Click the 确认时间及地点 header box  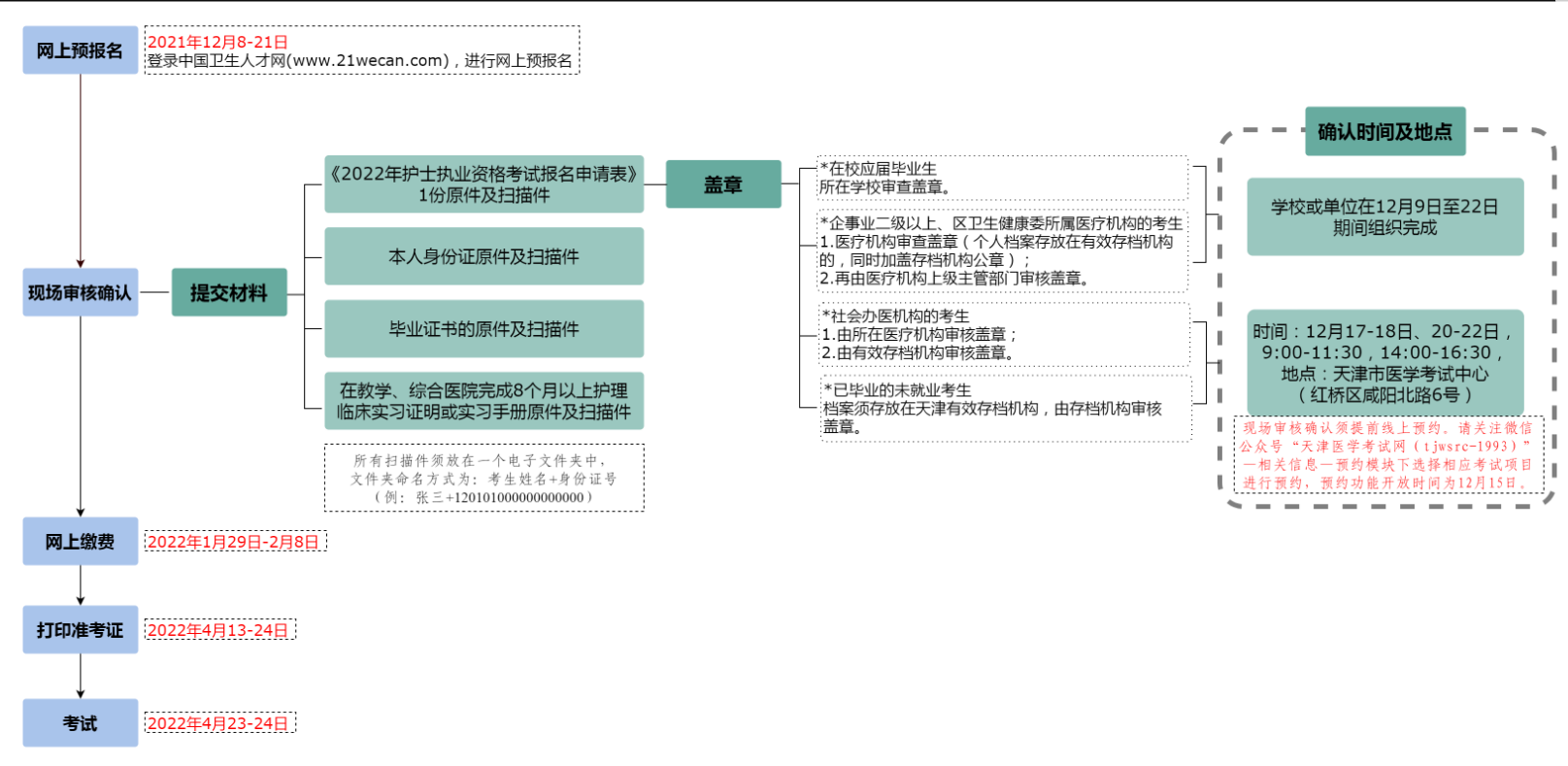coord(1385,131)
